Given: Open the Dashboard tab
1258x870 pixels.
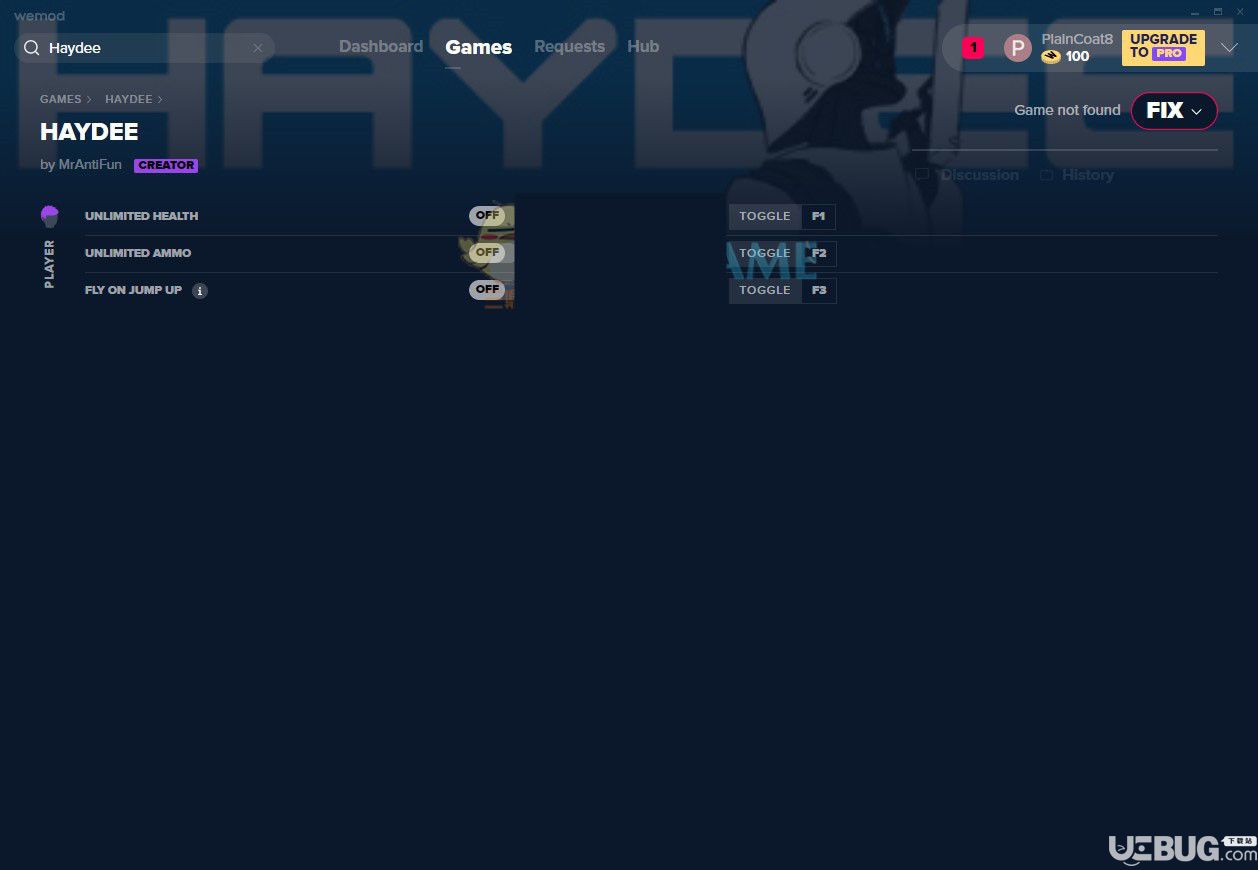Looking at the screenshot, I should [381, 47].
